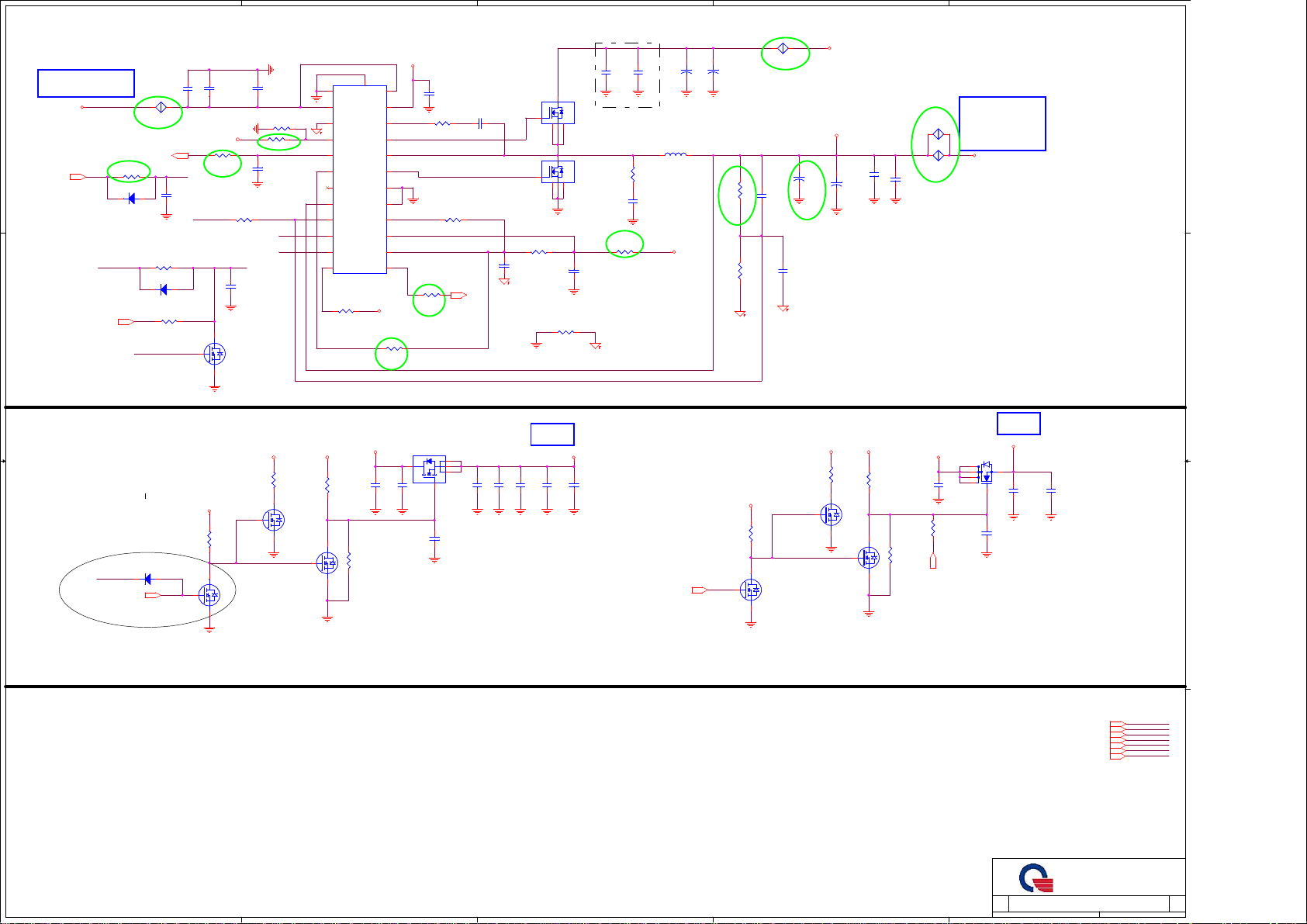Click the Quanta logo in title block
Screen dimensions: 1307x924
pyautogui.click(x=1036, y=880)
